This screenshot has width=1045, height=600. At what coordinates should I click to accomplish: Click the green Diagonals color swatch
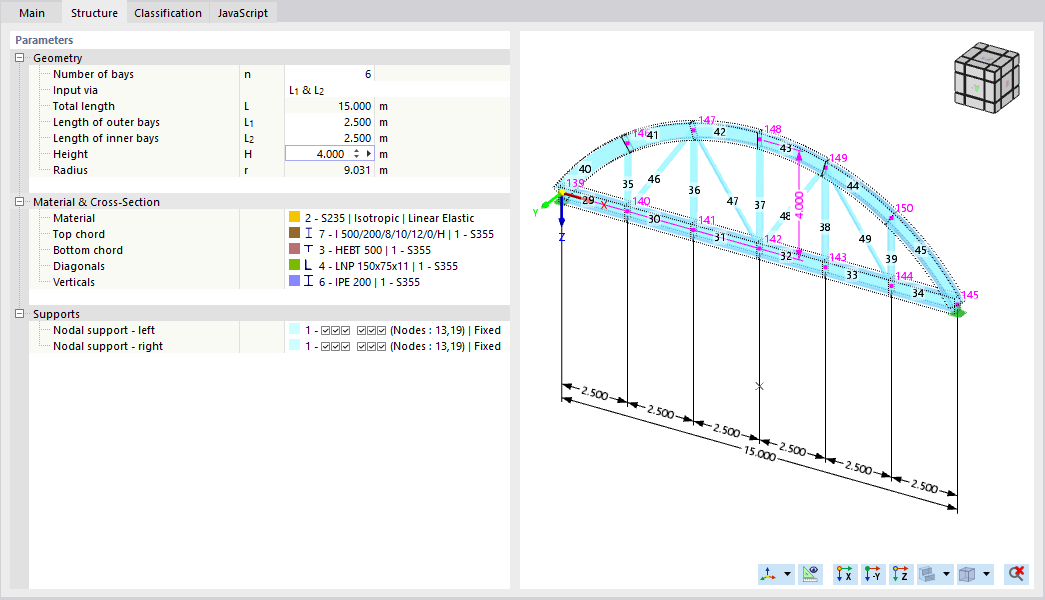tap(294, 265)
